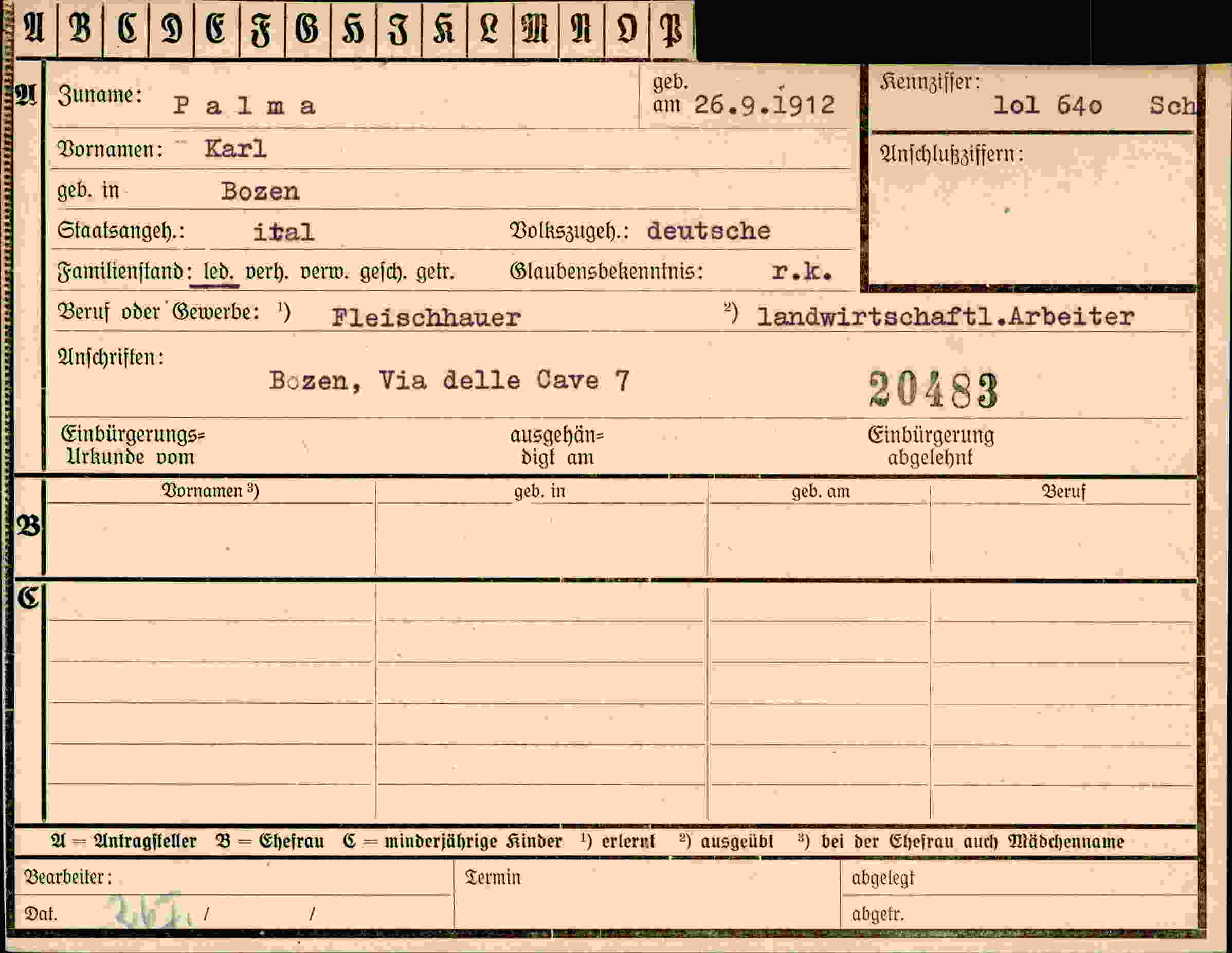
Task: Click the legend text 'A = Antragsteller'
Action: pos(124,841)
